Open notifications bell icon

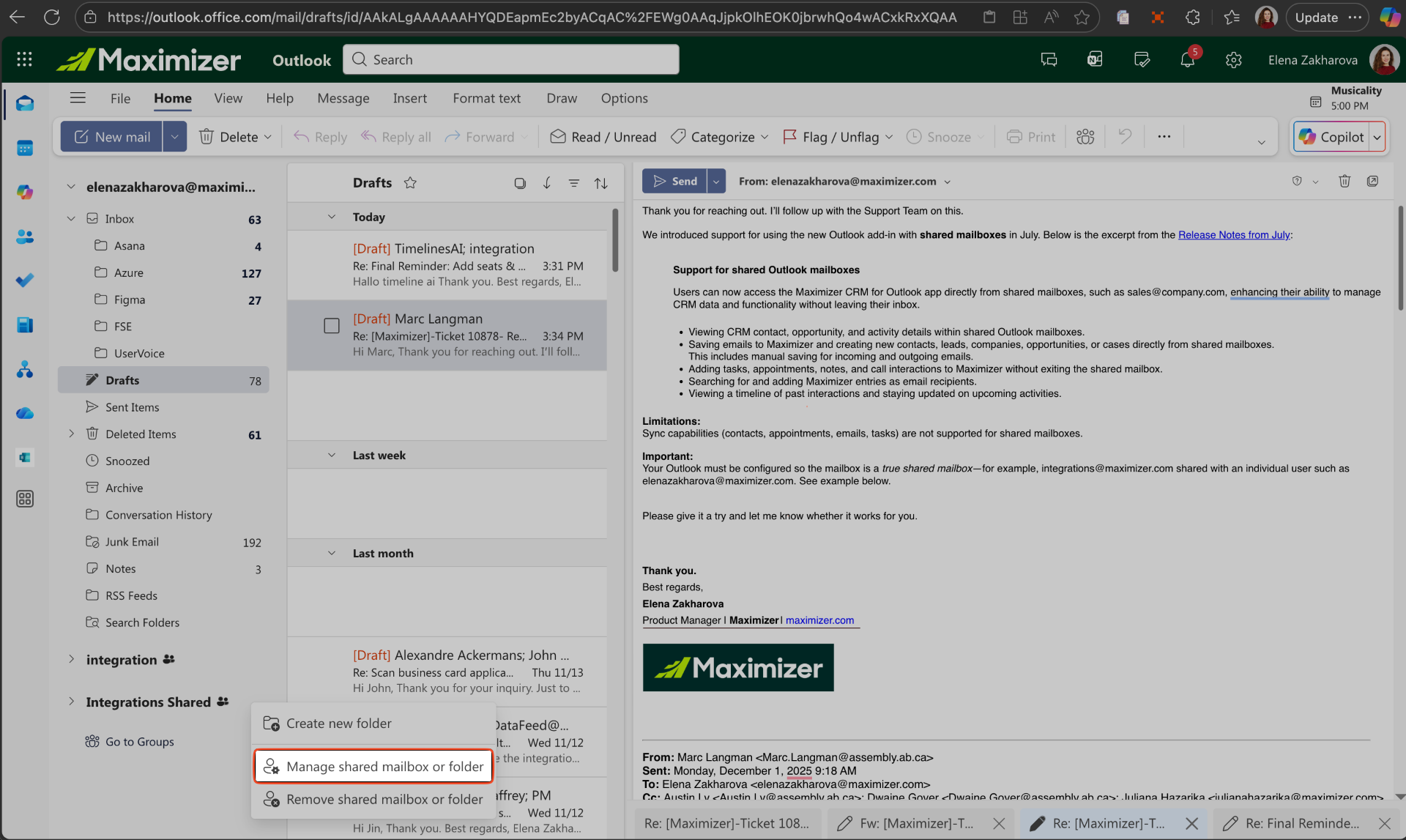coord(1188,59)
